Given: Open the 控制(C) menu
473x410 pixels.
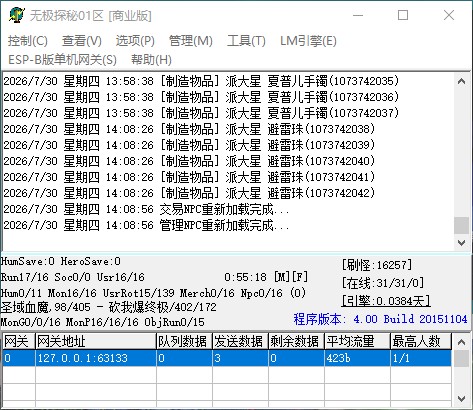Looking at the screenshot, I should point(28,41).
